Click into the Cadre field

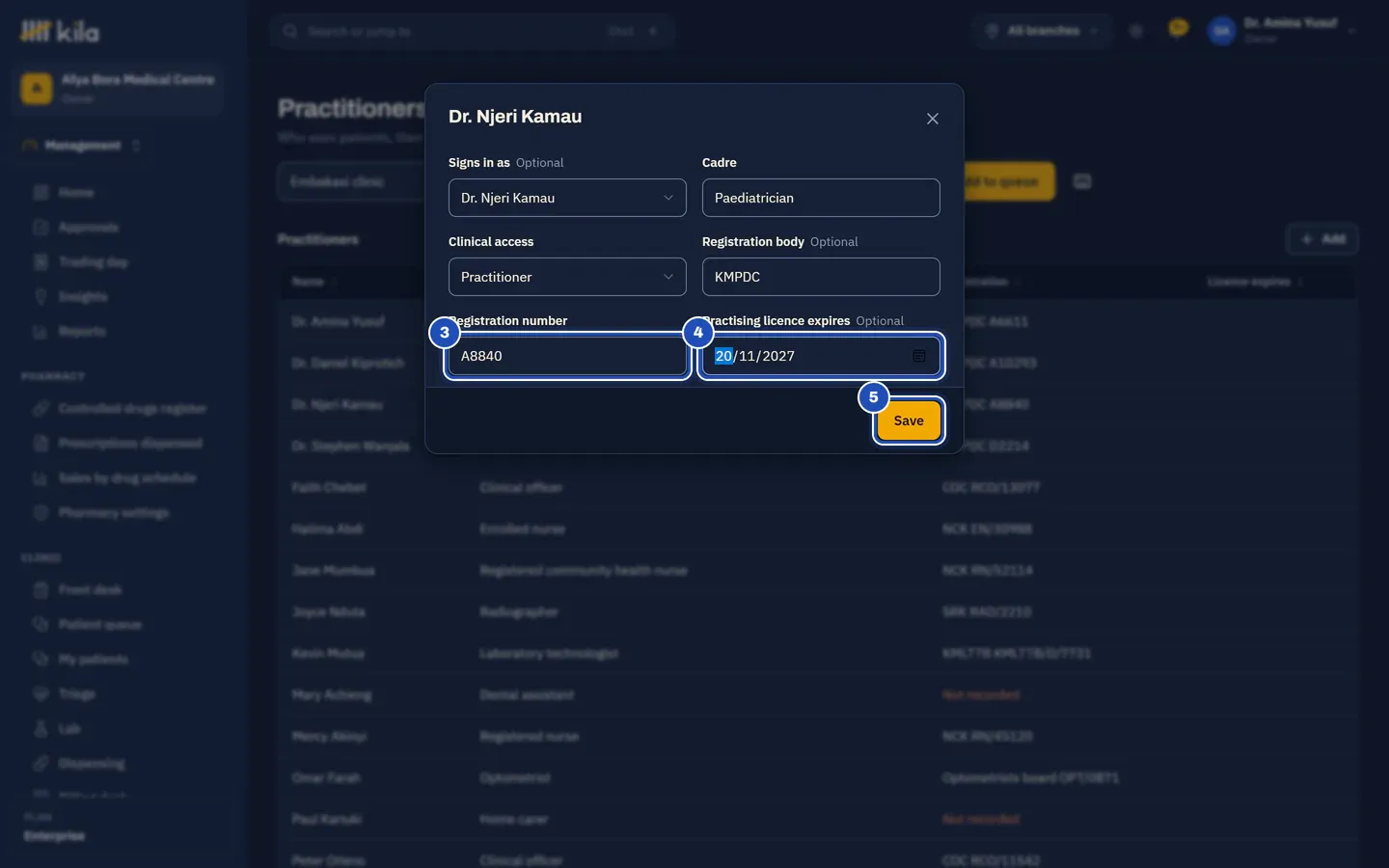click(821, 198)
